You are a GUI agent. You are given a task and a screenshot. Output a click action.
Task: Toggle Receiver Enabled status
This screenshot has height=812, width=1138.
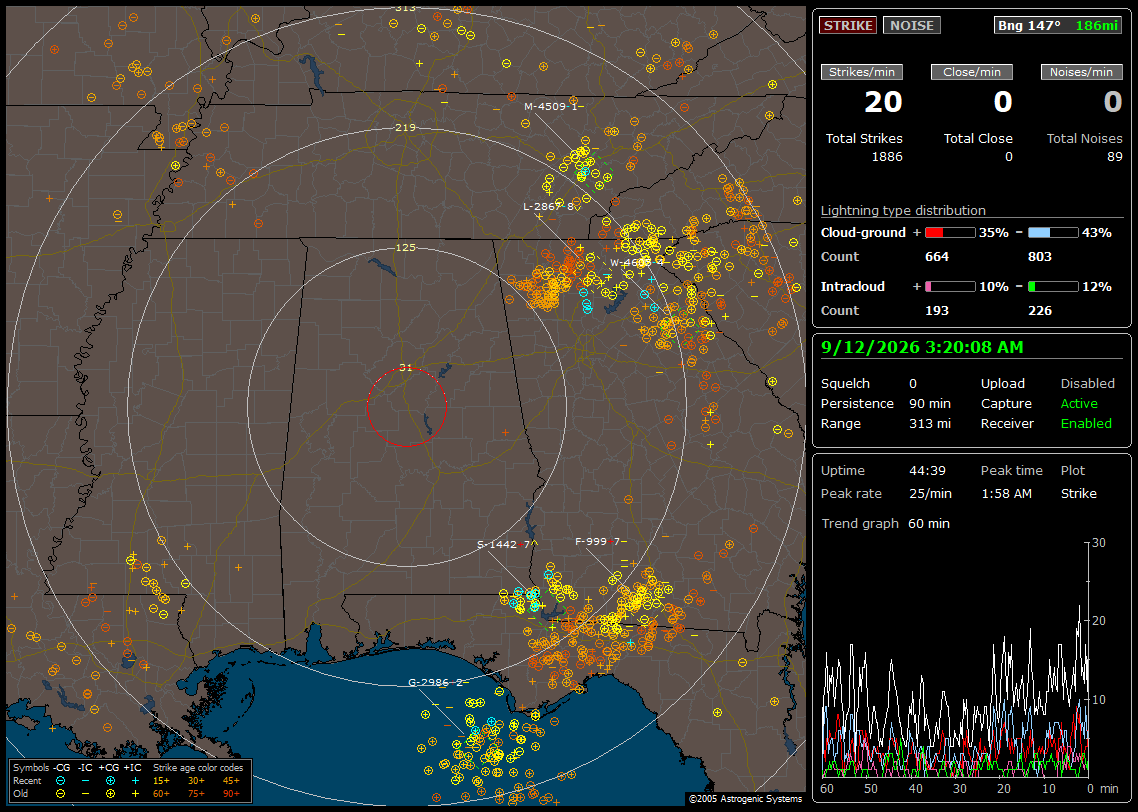pyautogui.click(x=1086, y=423)
